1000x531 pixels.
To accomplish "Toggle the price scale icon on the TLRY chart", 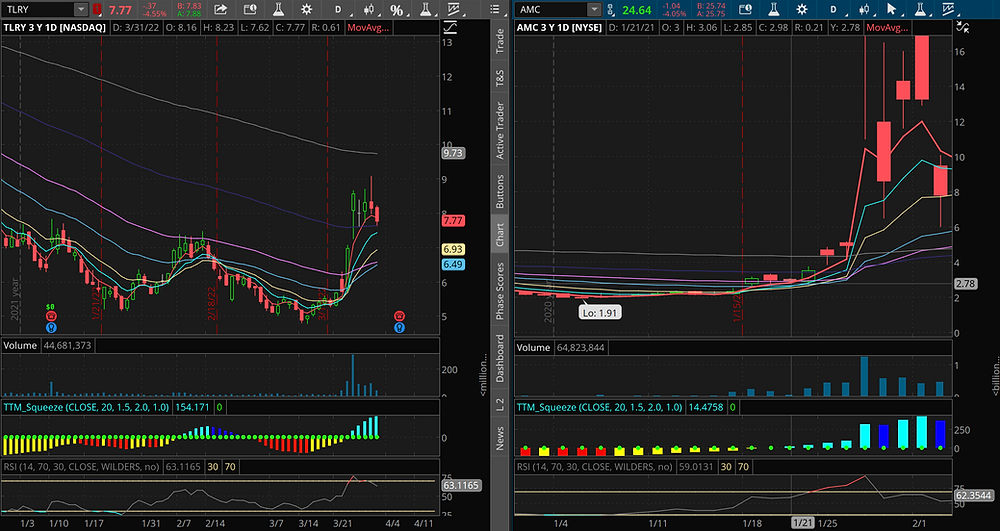I will click(450, 28).
